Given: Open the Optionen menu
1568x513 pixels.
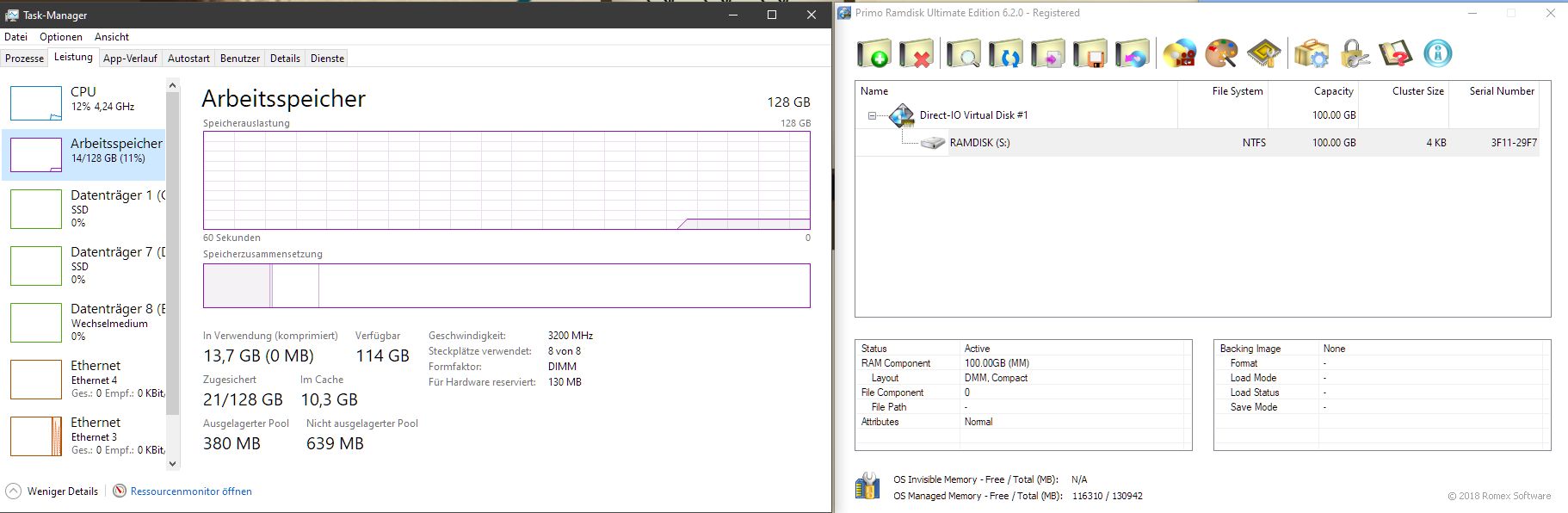Looking at the screenshot, I should click(61, 37).
